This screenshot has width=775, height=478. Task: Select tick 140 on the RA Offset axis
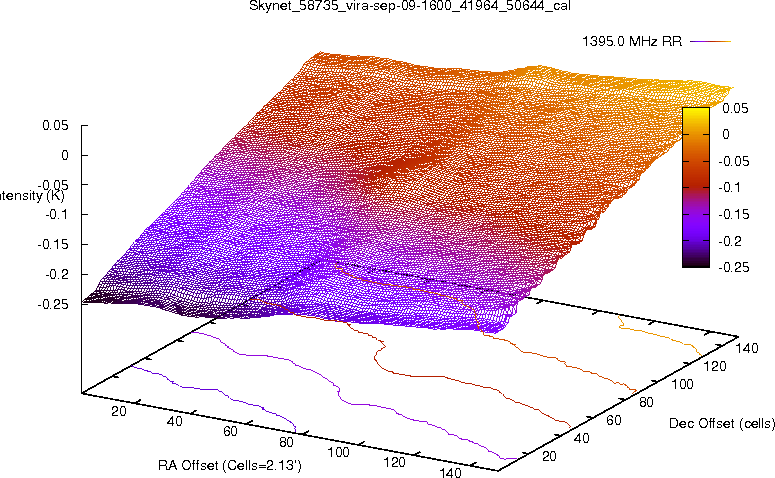point(450,472)
